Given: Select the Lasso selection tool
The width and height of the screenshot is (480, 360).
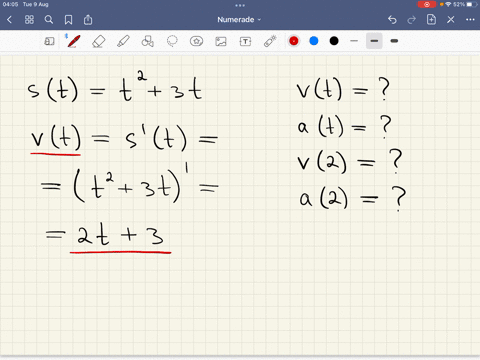Looking at the screenshot, I should [172, 41].
